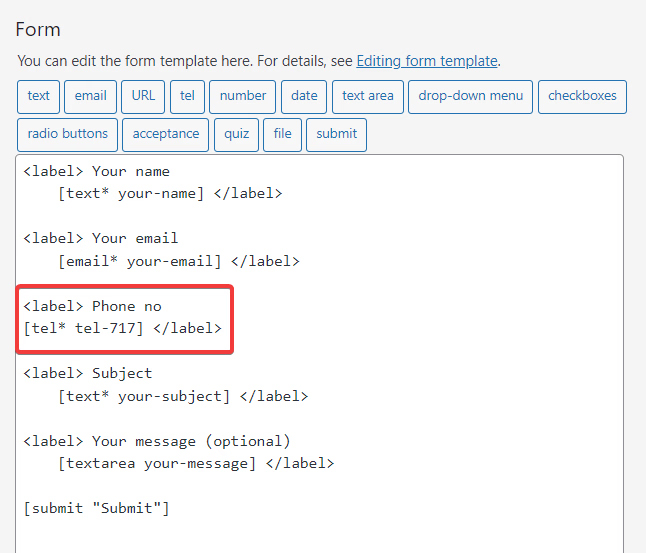Add a URL field tag
Viewport: 646px width, 553px height.
pos(143,96)
